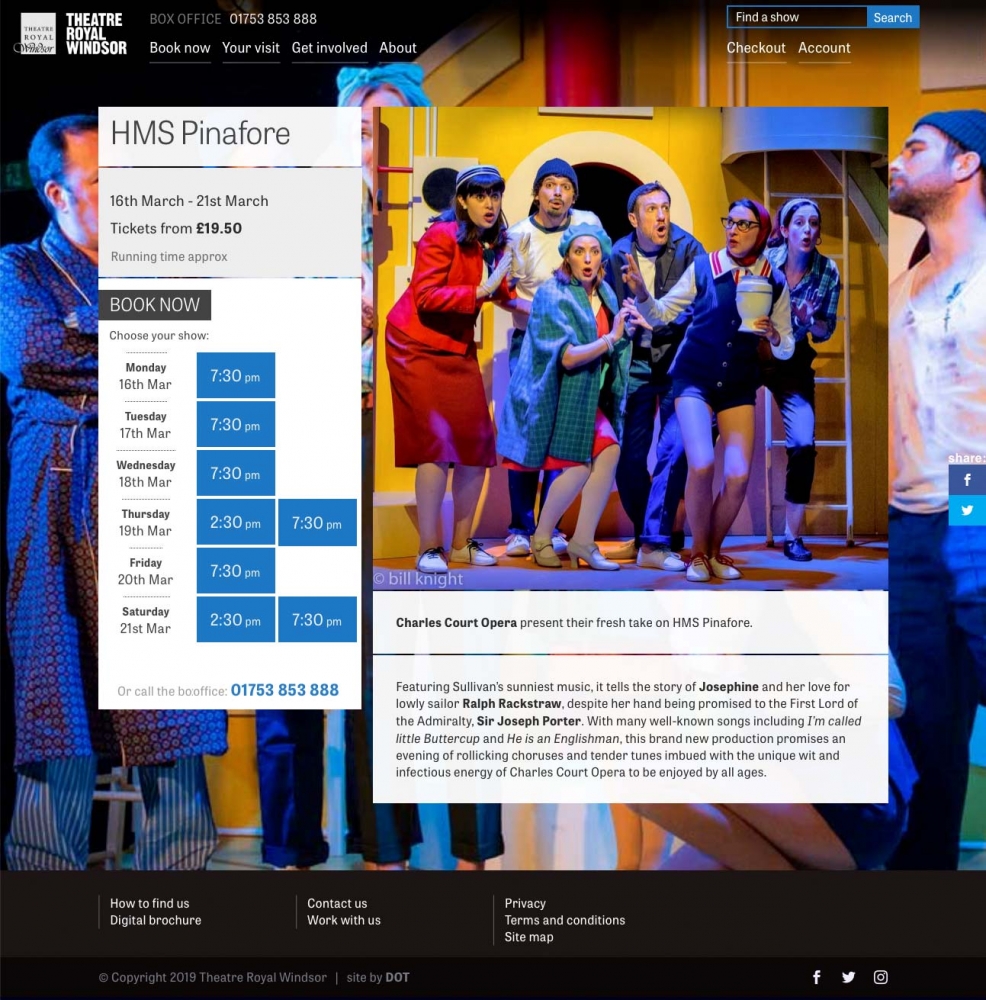Viewport: 986px width, 1000px height.
Task: Open the Work with us link
Action: (344, 920)
